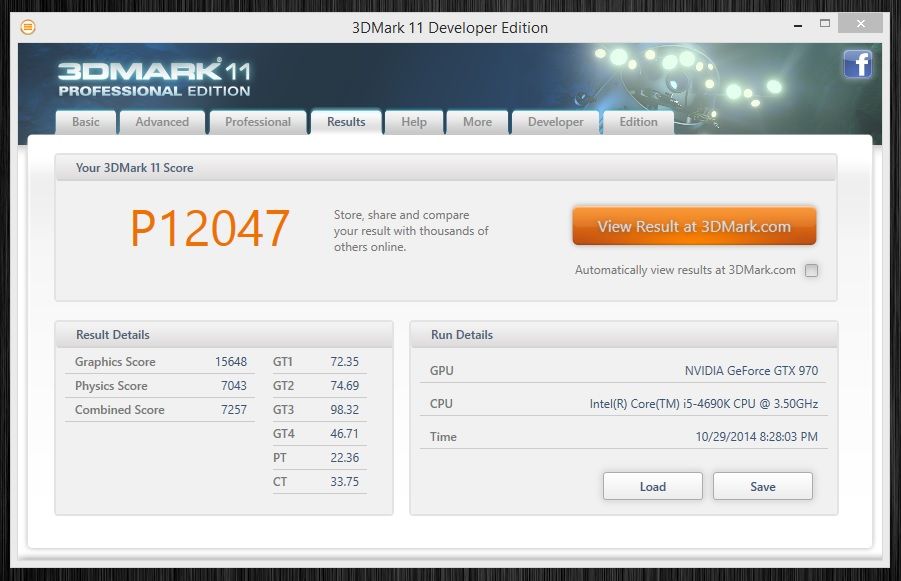Click the Store, share and compare description text

[x=411, y=231]
